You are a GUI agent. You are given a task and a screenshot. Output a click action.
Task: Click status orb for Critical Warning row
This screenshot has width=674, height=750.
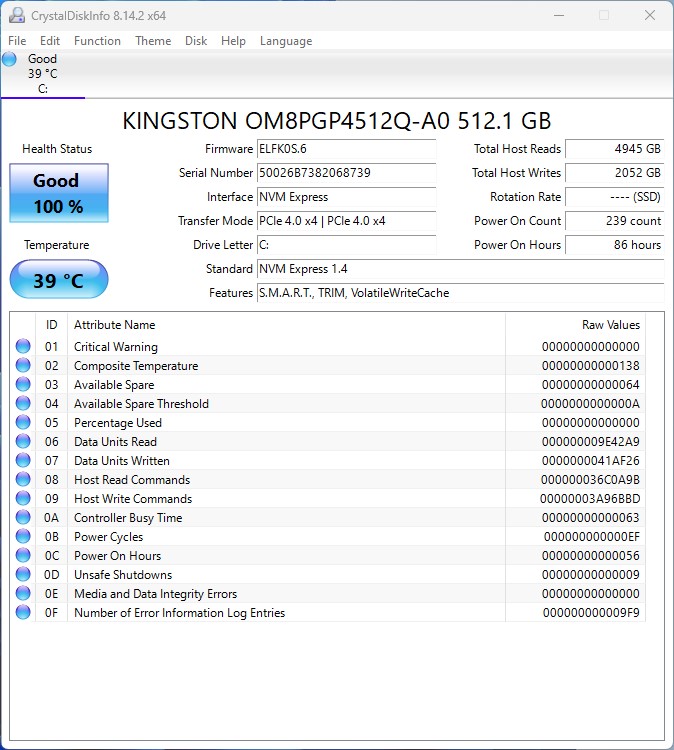(x=23, y=346)
